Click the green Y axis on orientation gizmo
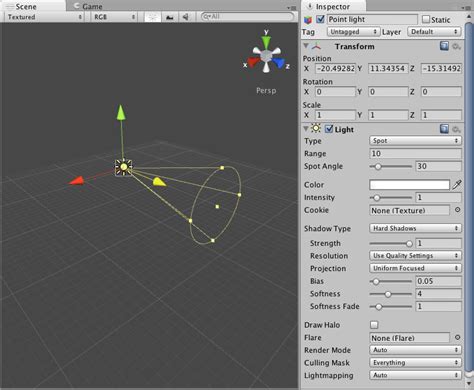Image resolution: width=474 pixels, height=390 pixels. click(266, 41)
